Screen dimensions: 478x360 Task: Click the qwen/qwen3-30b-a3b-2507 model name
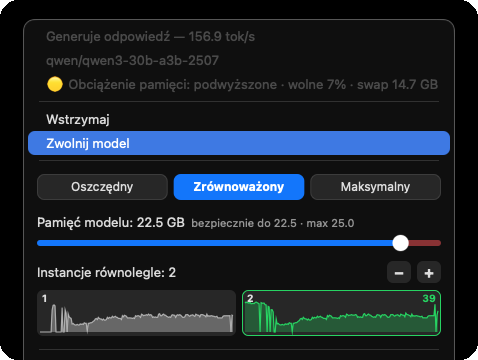pyautogui.click(x=132, y=61)
